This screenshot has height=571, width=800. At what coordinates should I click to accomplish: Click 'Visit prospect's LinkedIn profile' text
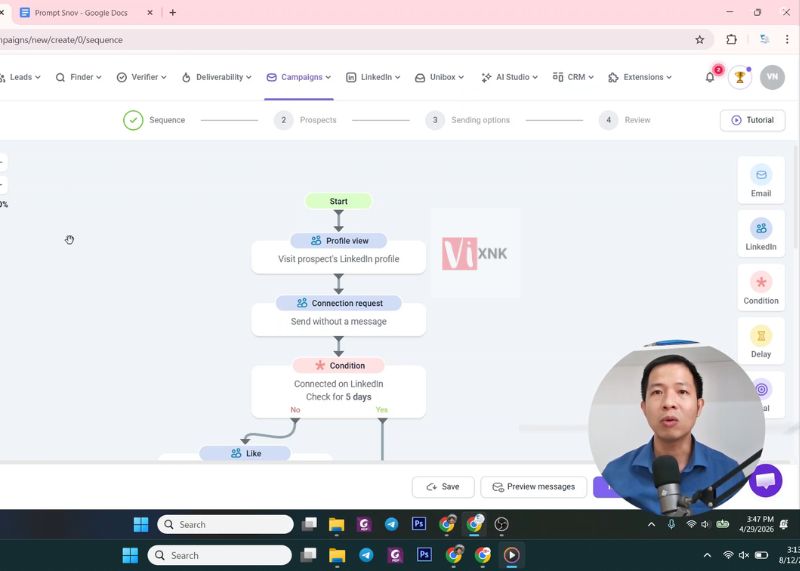339,259
